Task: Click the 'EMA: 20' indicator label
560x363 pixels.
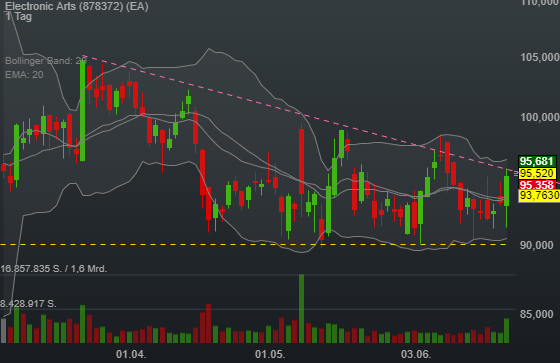Action: pos(24,74)
